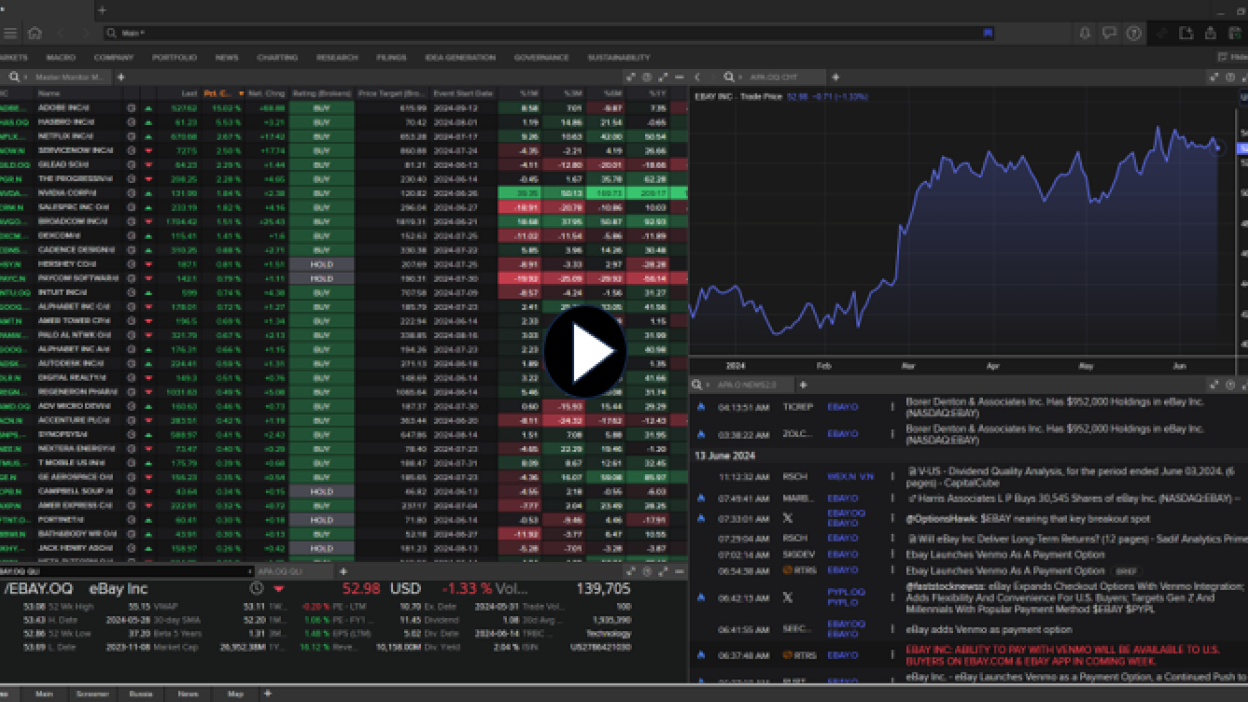Expand the monitor panel search dropdown arrow
This screenshot has width=1248, height=702.
(x=26, y=77)
